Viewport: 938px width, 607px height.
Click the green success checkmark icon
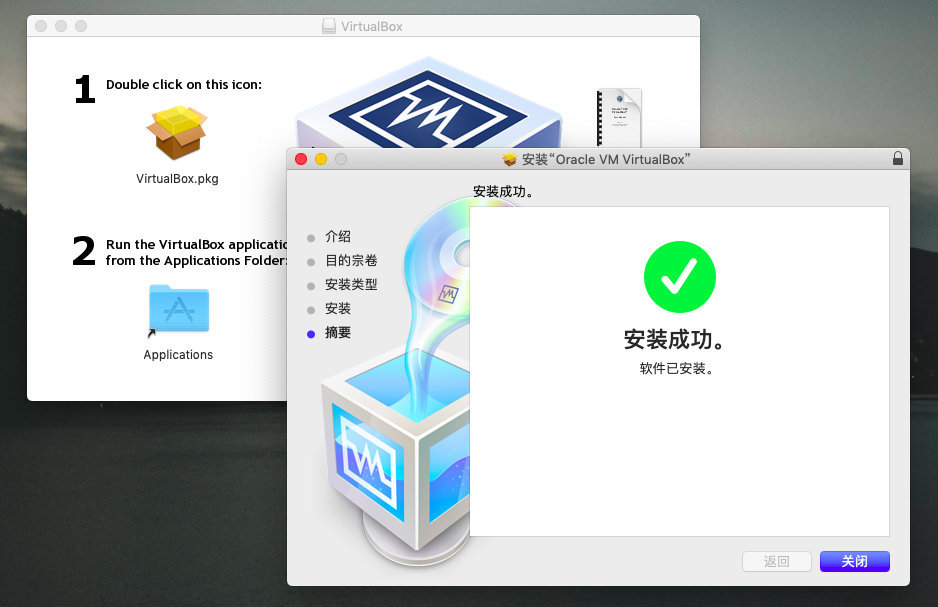click(x=680, y=277)
